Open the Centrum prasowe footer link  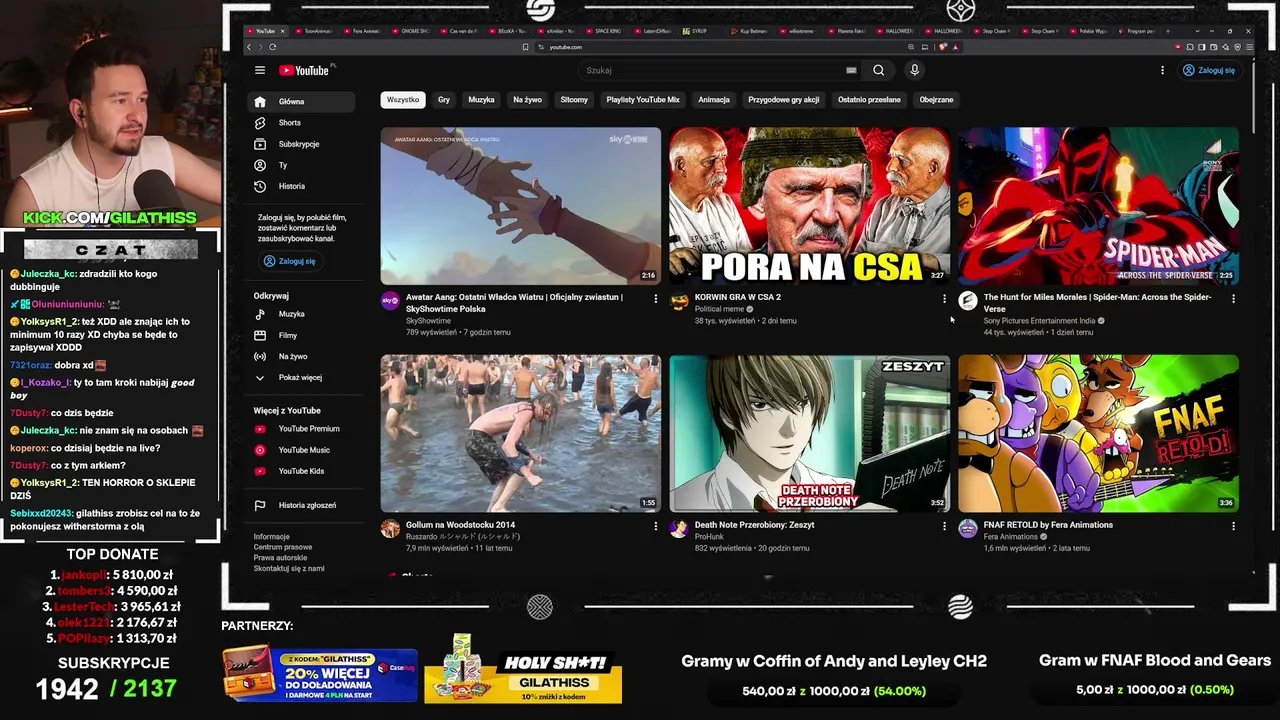click(283, 547)
